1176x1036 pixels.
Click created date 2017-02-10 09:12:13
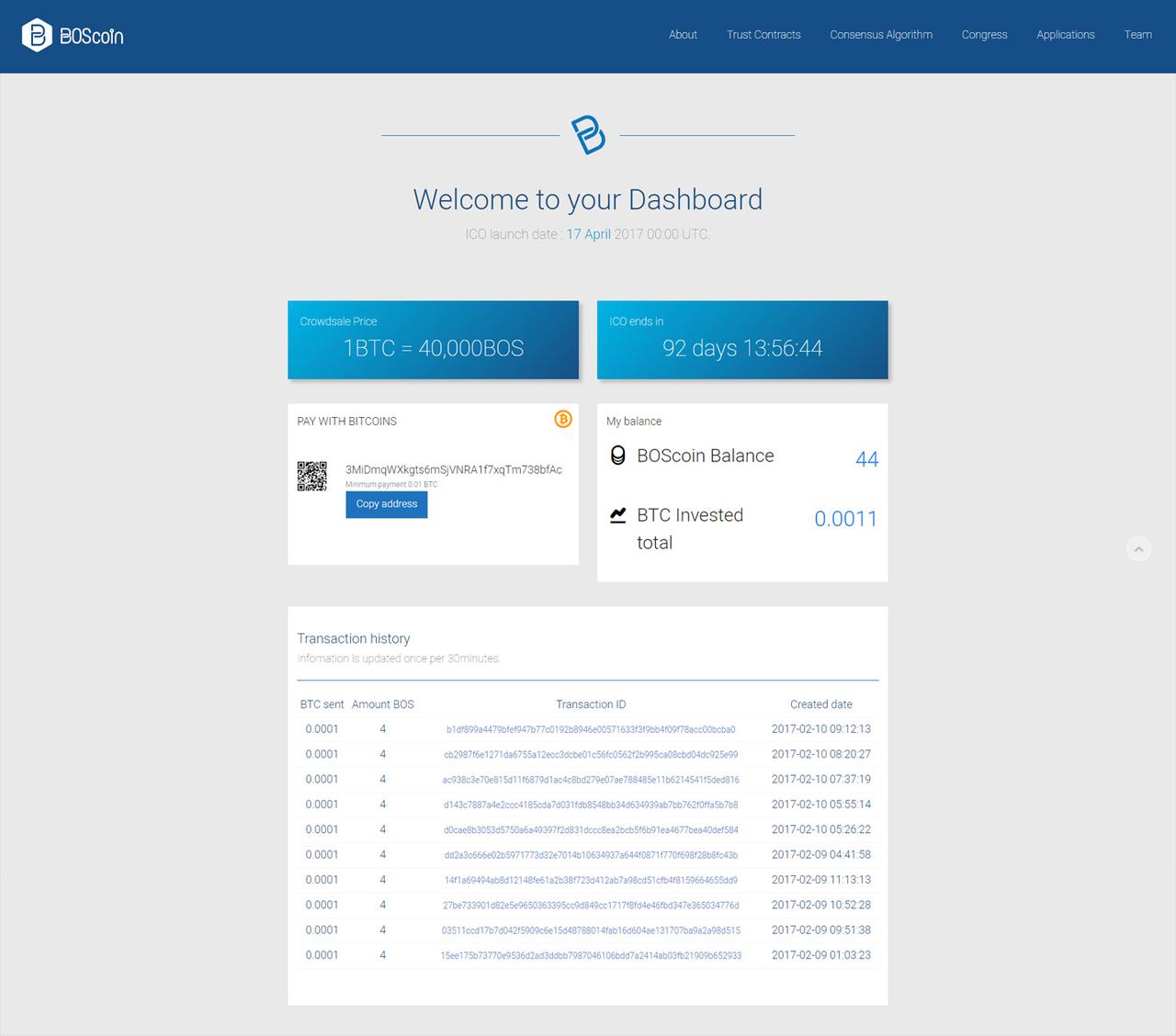click(x=821, y=729)
